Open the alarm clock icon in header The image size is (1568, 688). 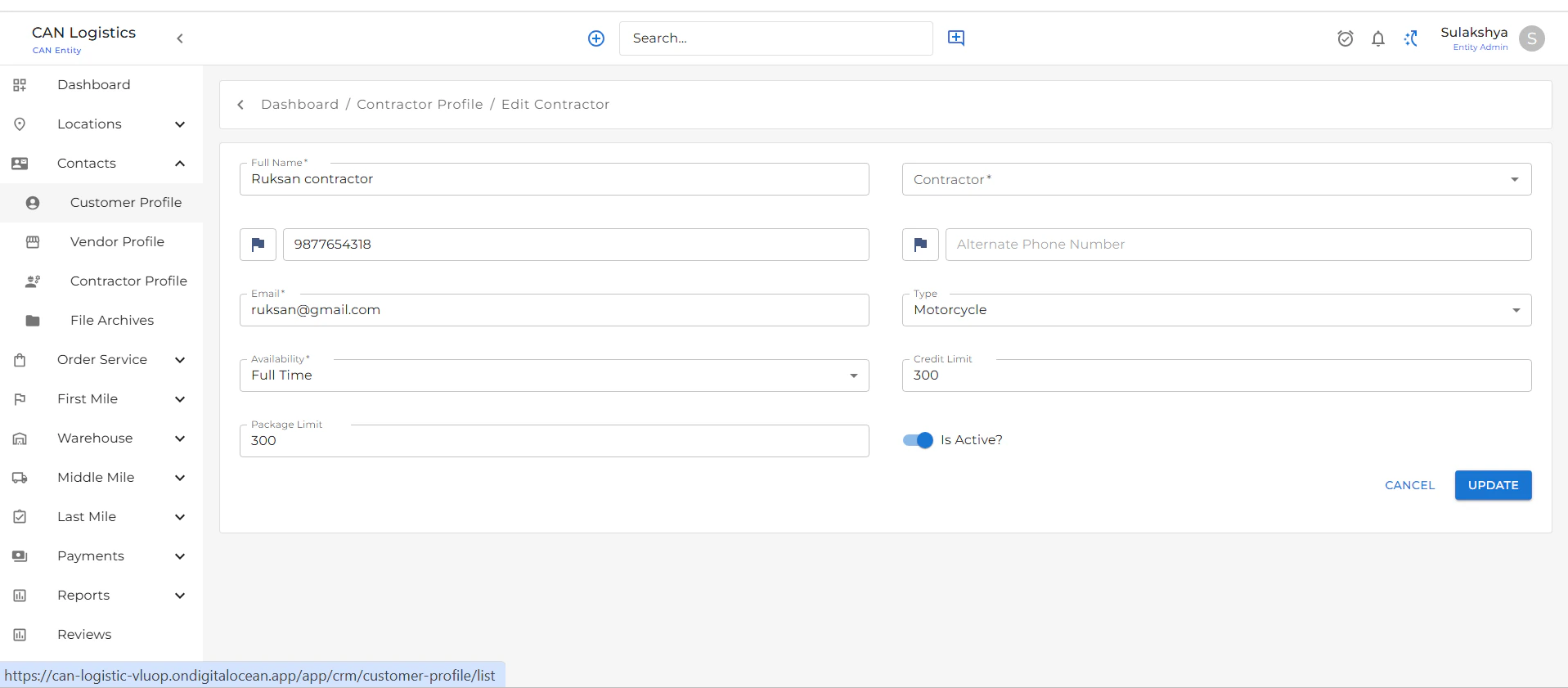(1346, 38)
